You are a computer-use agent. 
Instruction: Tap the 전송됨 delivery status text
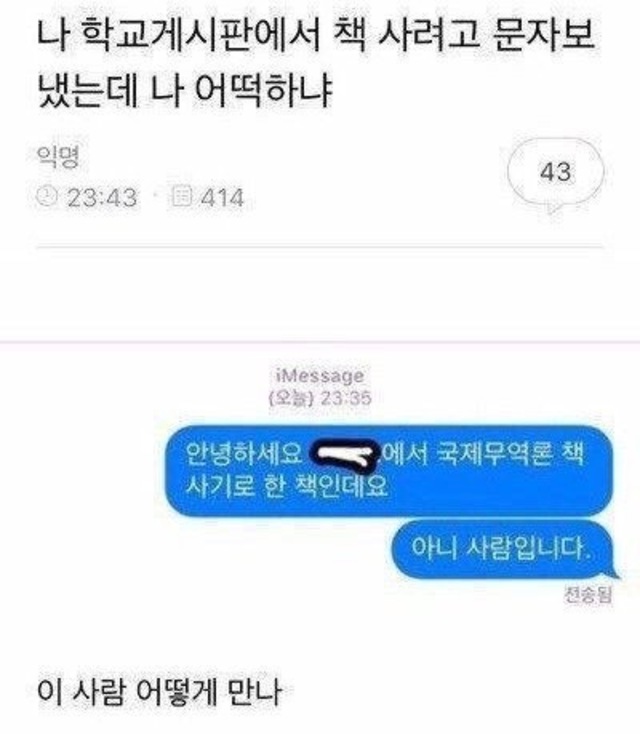point(588,595)
